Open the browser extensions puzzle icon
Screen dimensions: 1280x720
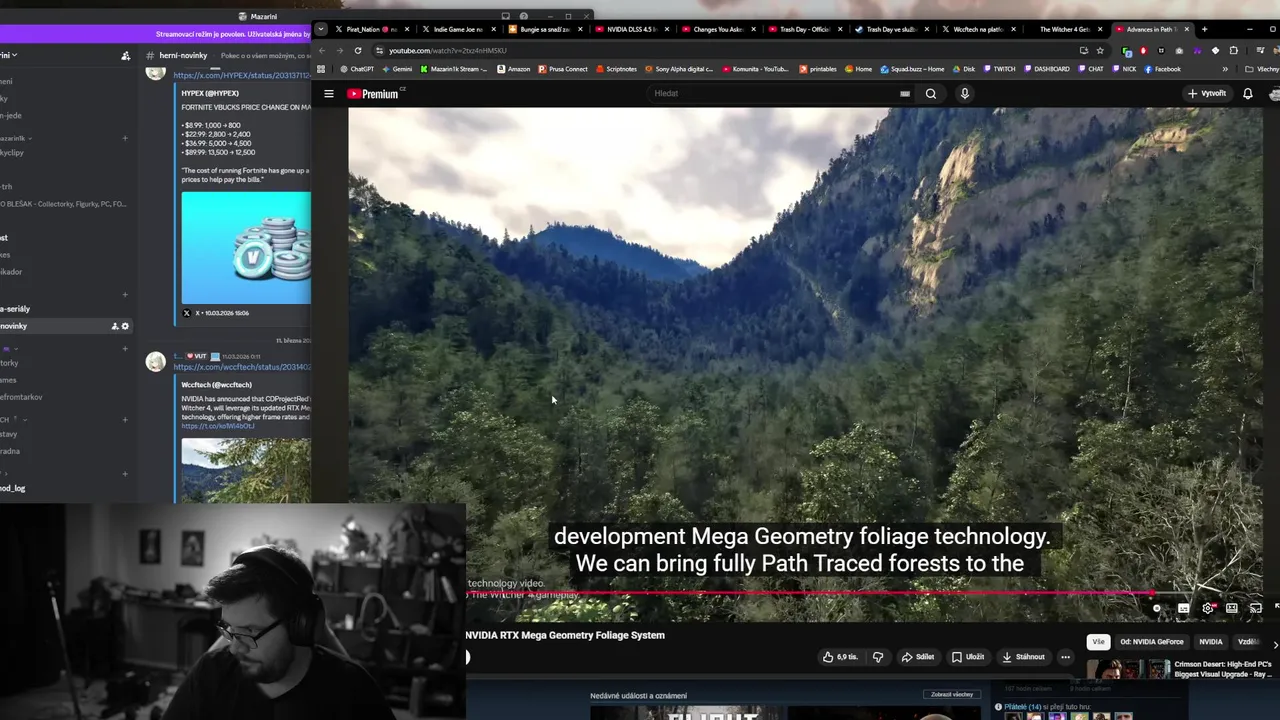(x=1233, y=50)
